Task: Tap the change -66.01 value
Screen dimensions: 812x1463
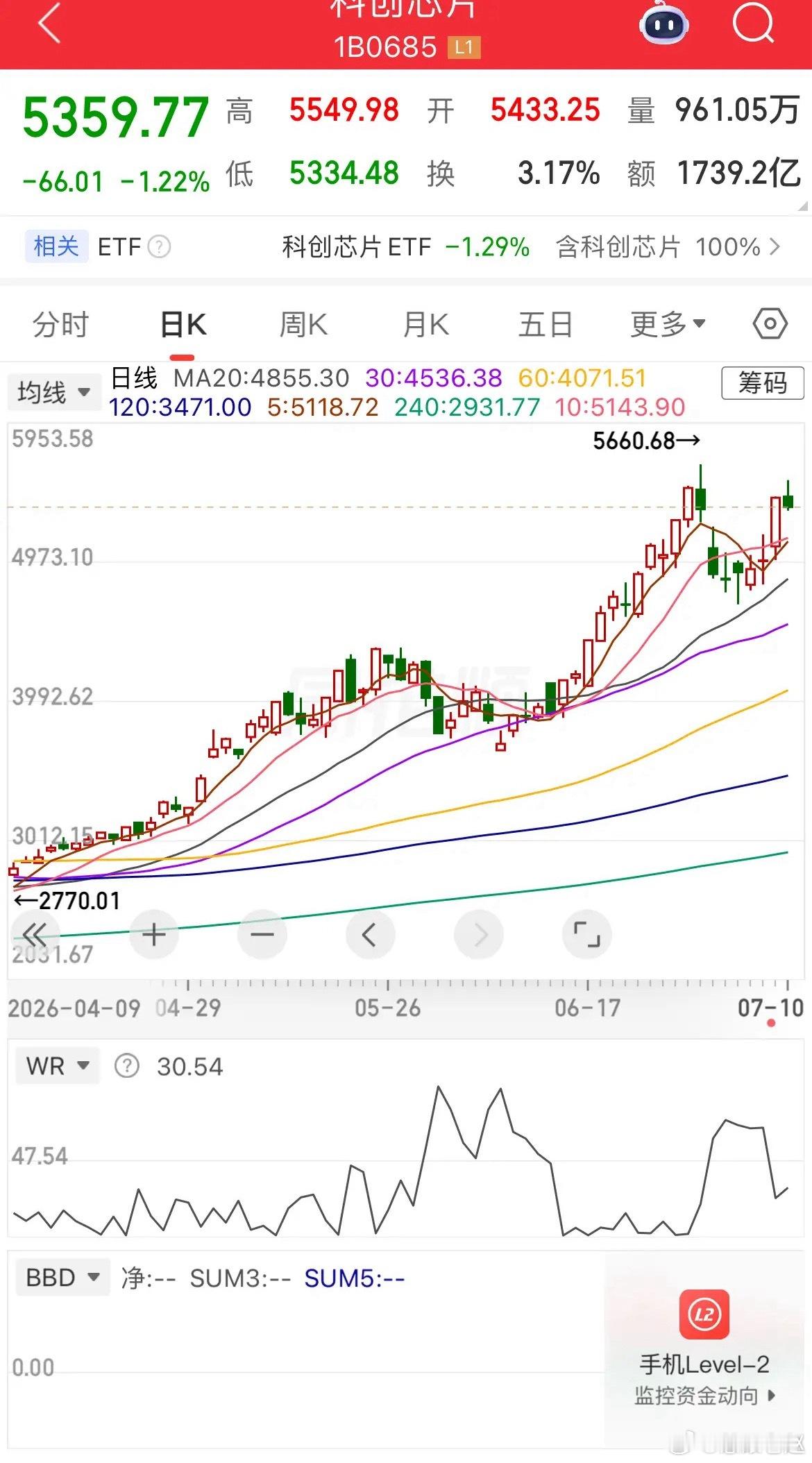Action: pos(63,182)
